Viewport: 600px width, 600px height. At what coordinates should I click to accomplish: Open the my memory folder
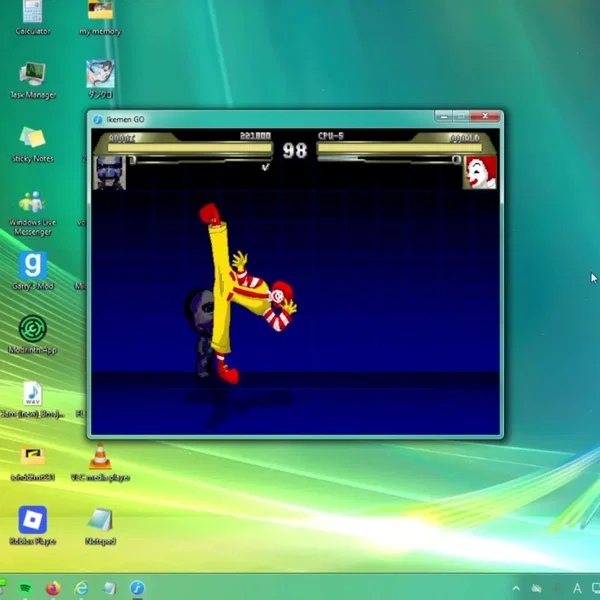100,17
